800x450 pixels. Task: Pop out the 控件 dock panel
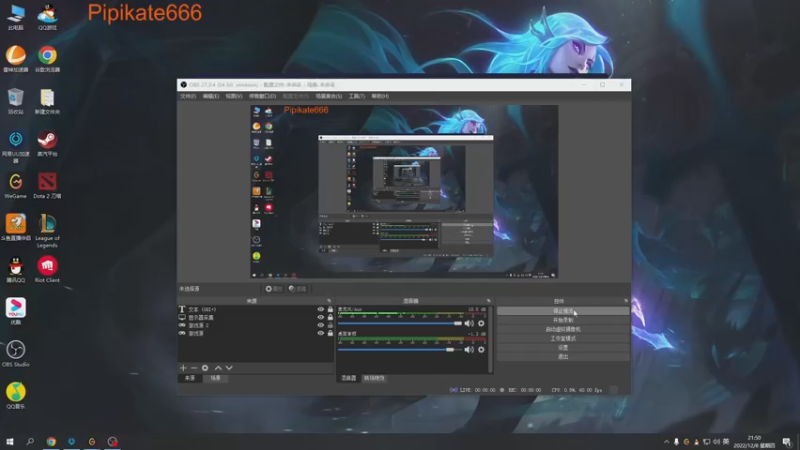click(x=626, y=301)
